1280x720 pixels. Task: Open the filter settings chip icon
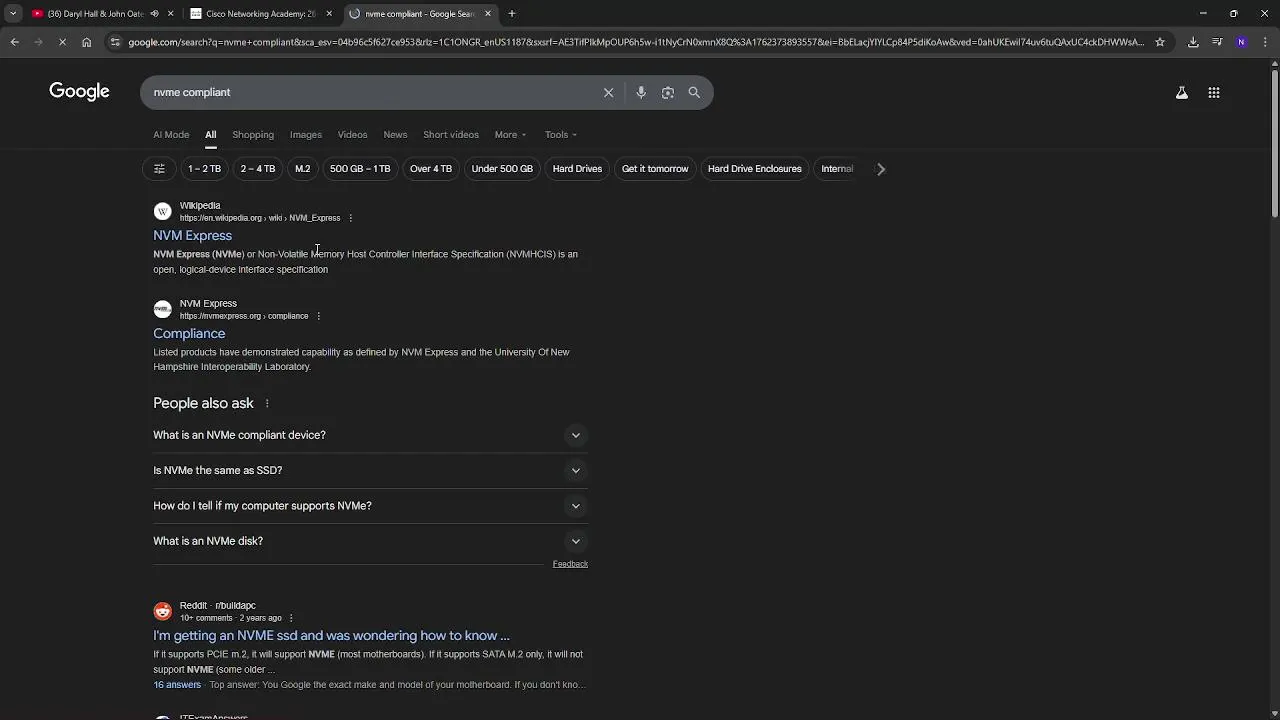[x=159, y=169]
